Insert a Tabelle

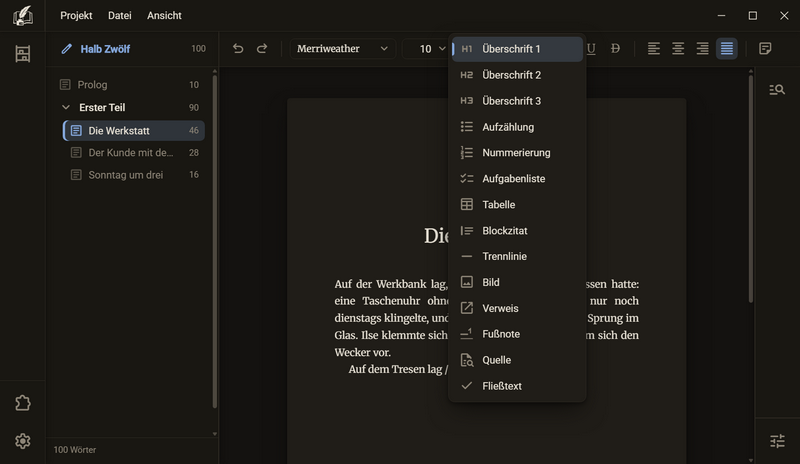(517, 205)
